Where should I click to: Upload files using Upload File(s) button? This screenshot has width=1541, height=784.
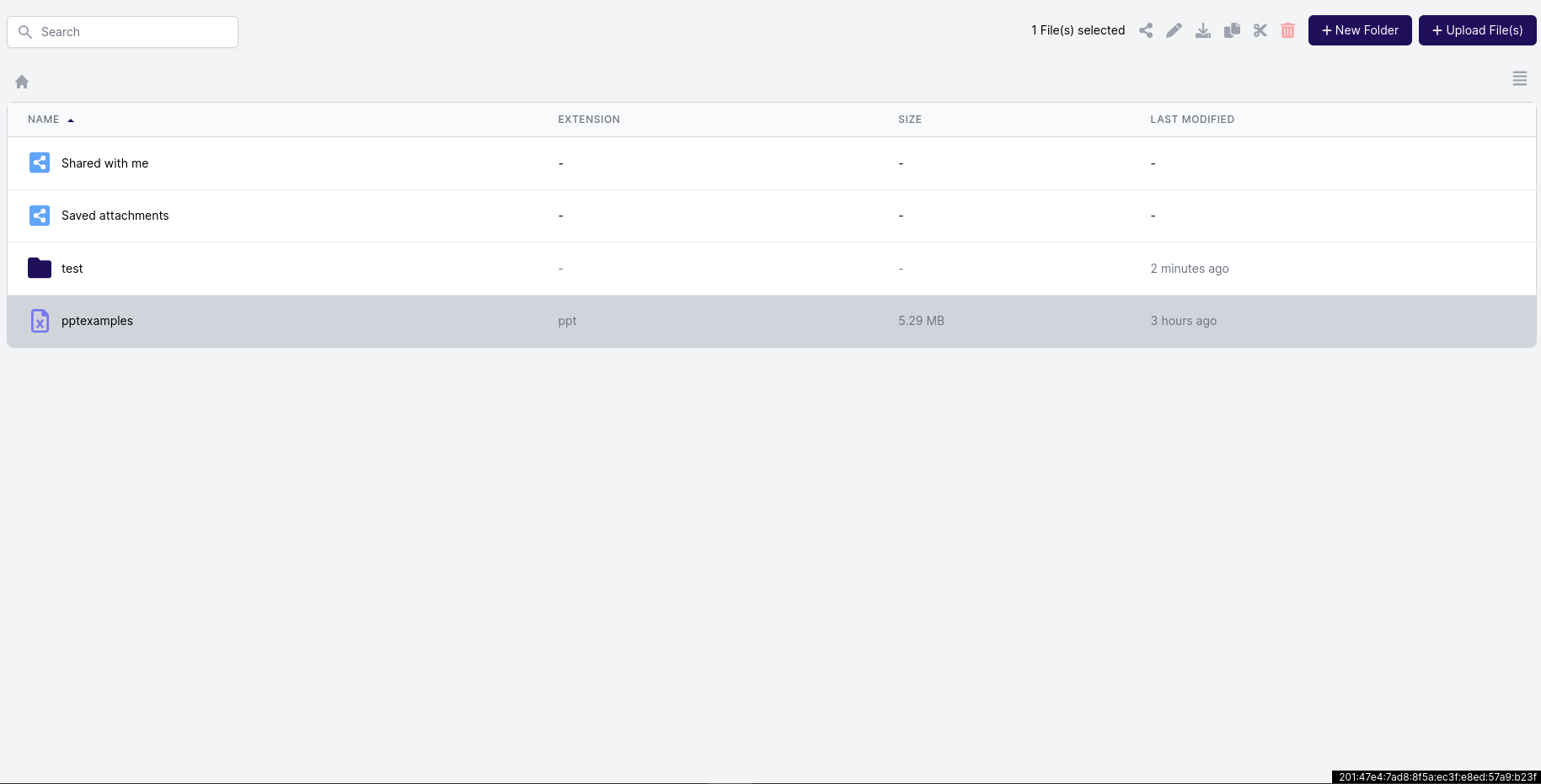1477,30
